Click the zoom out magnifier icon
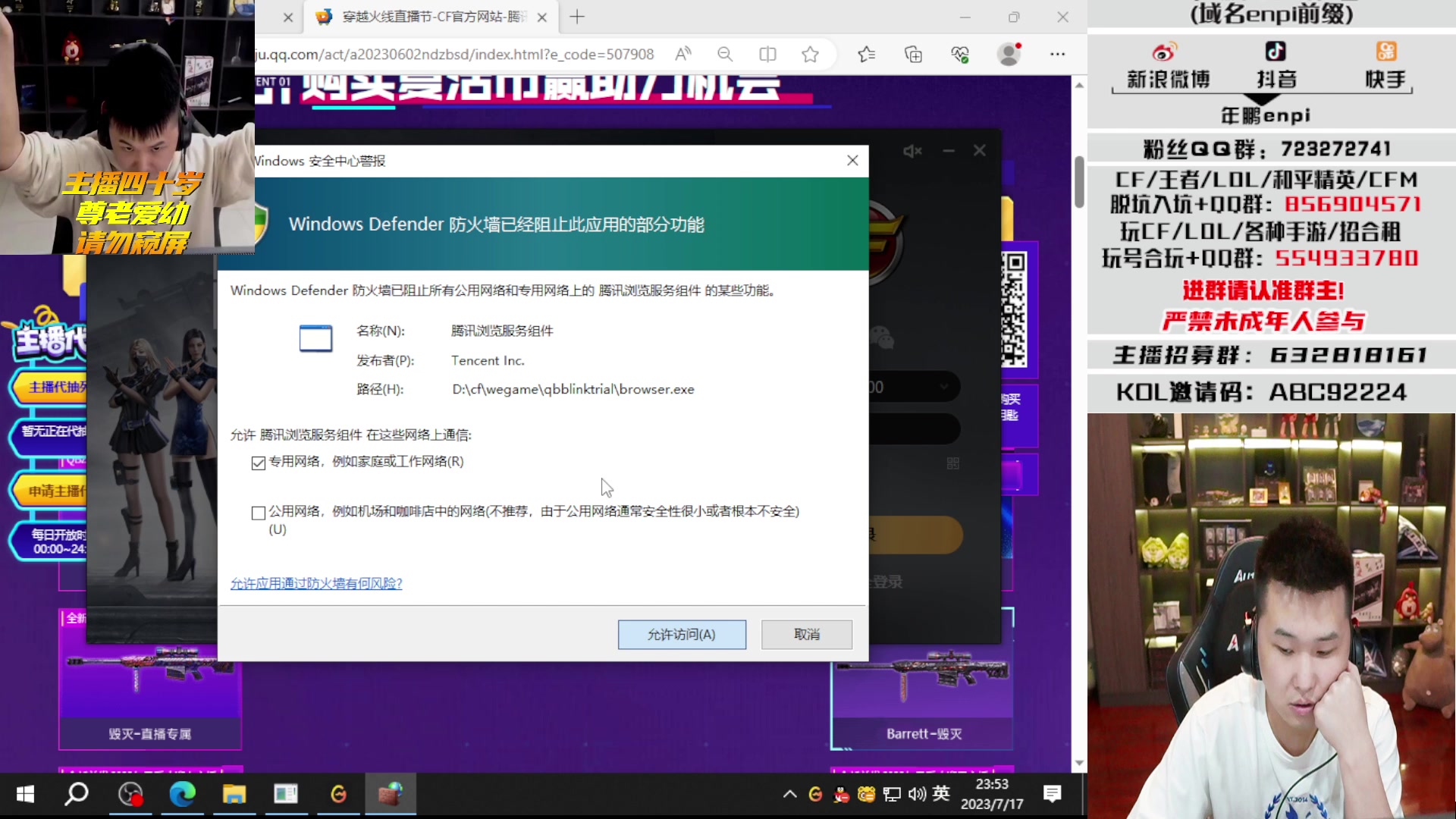 pos(725,54)
